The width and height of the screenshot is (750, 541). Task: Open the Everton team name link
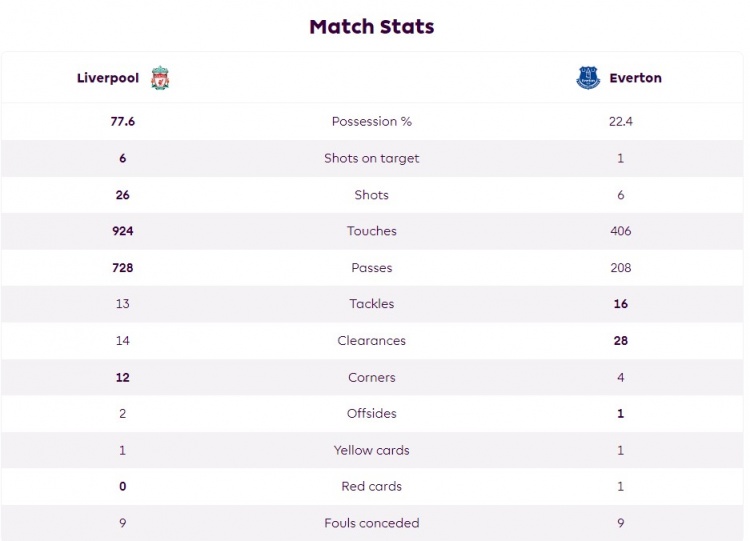[x=635, y=78]
